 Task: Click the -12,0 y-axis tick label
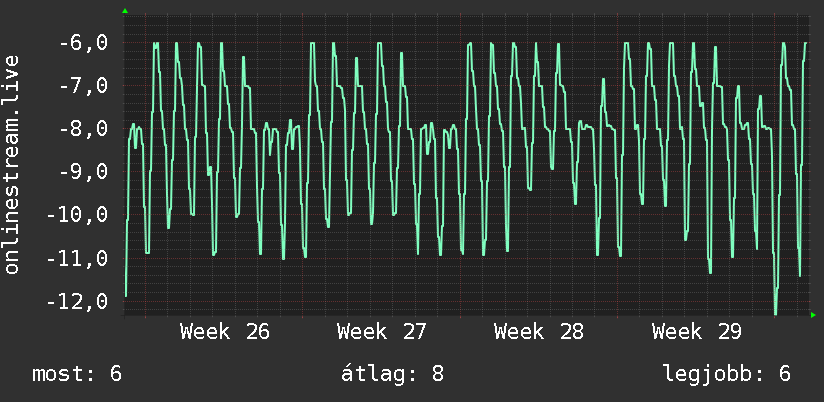point(78,302)
